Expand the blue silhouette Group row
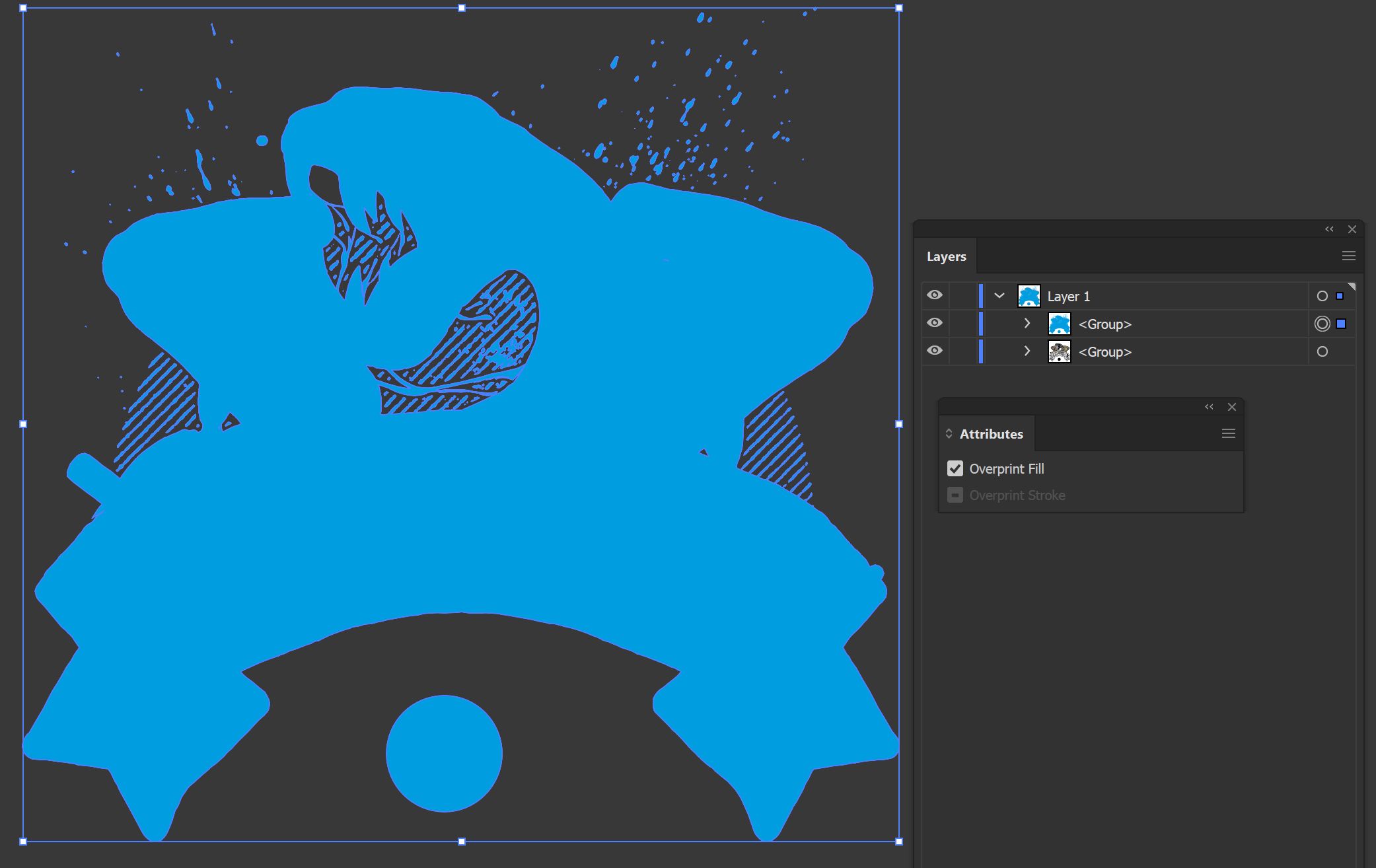Screen dimensions: 1376x868 click(x=1027, y=324)
